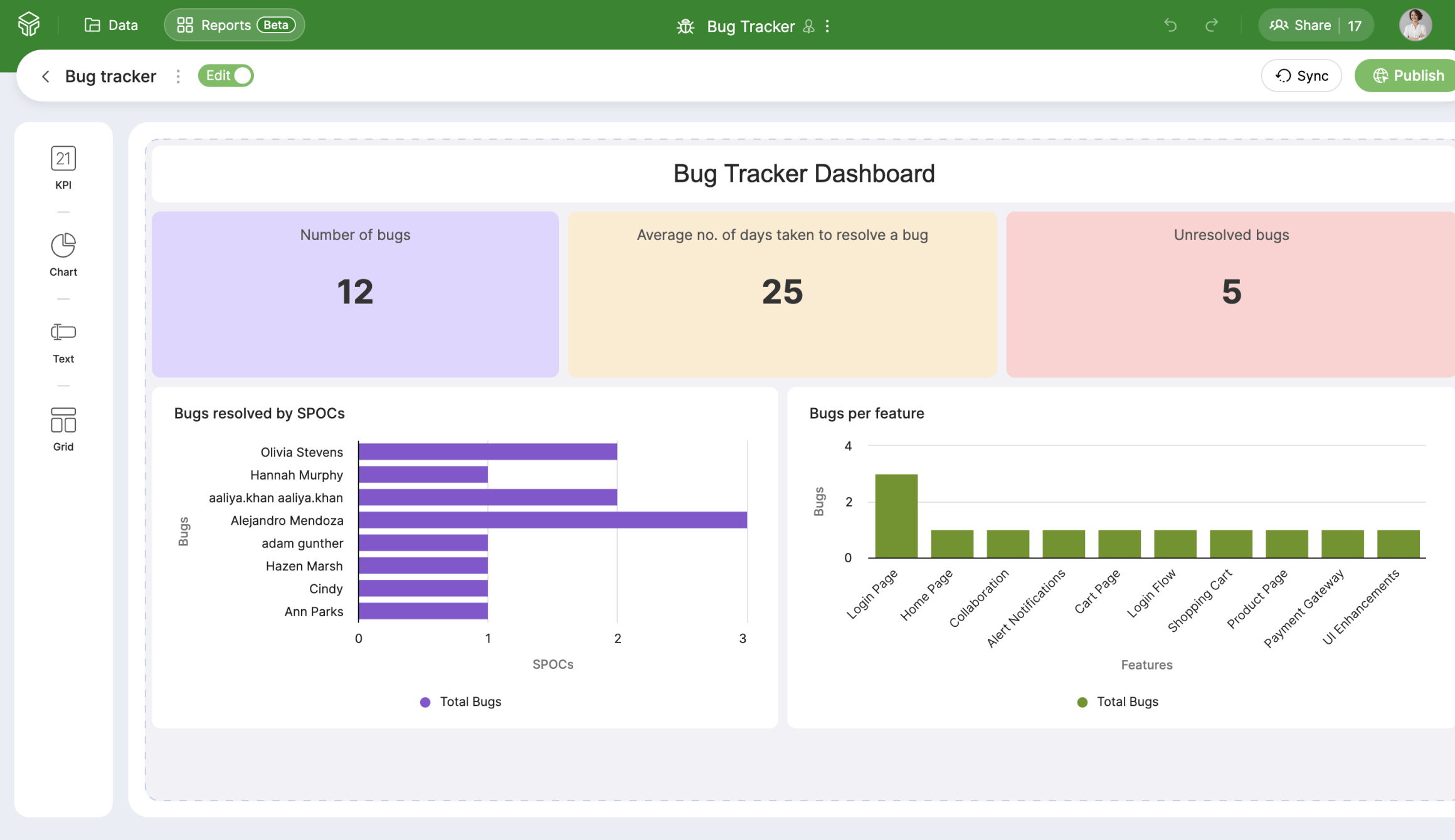This screenshot has height=840, width=1455.
Task: Open the Share button
Action: 1300,25
